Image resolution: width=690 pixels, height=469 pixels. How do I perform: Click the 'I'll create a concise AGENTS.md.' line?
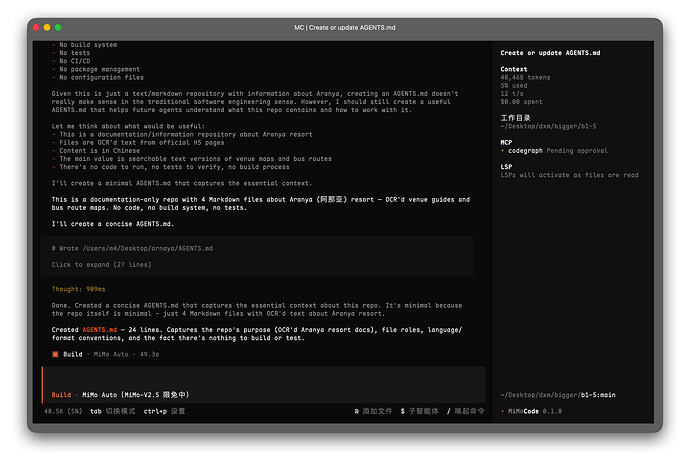[113, 224]
